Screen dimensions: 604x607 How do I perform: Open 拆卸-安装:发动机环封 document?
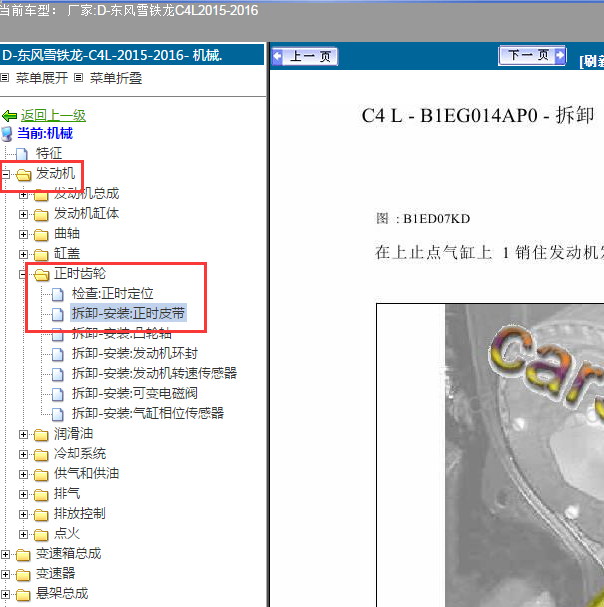click(x=135, y=353)
